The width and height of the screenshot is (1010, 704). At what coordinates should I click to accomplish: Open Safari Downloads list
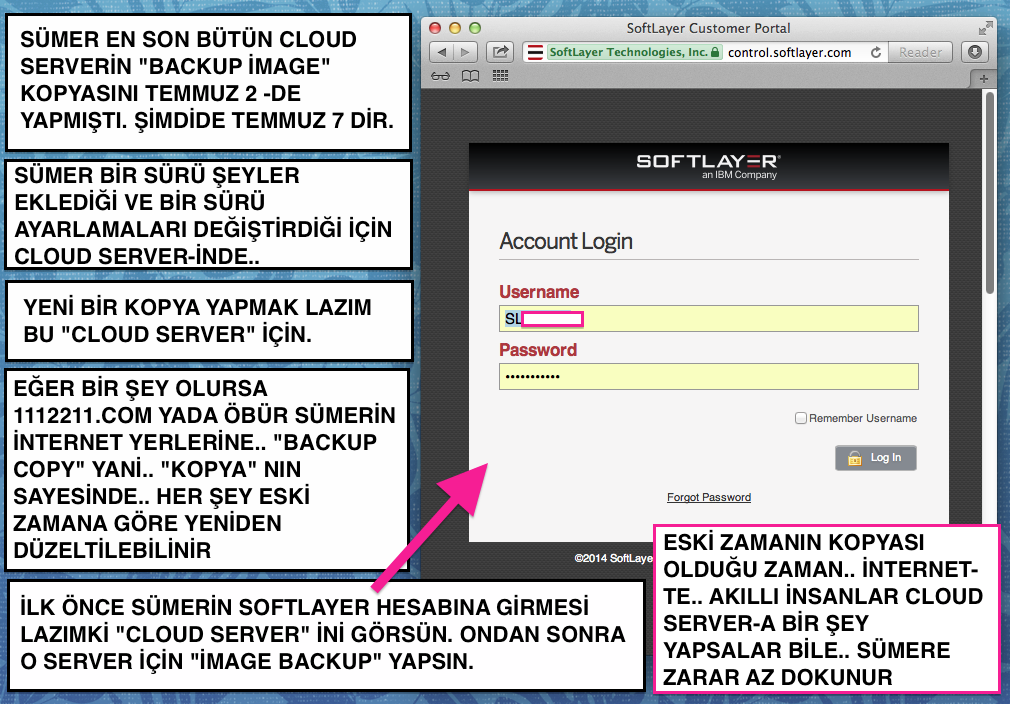click(x=975, y=52)
